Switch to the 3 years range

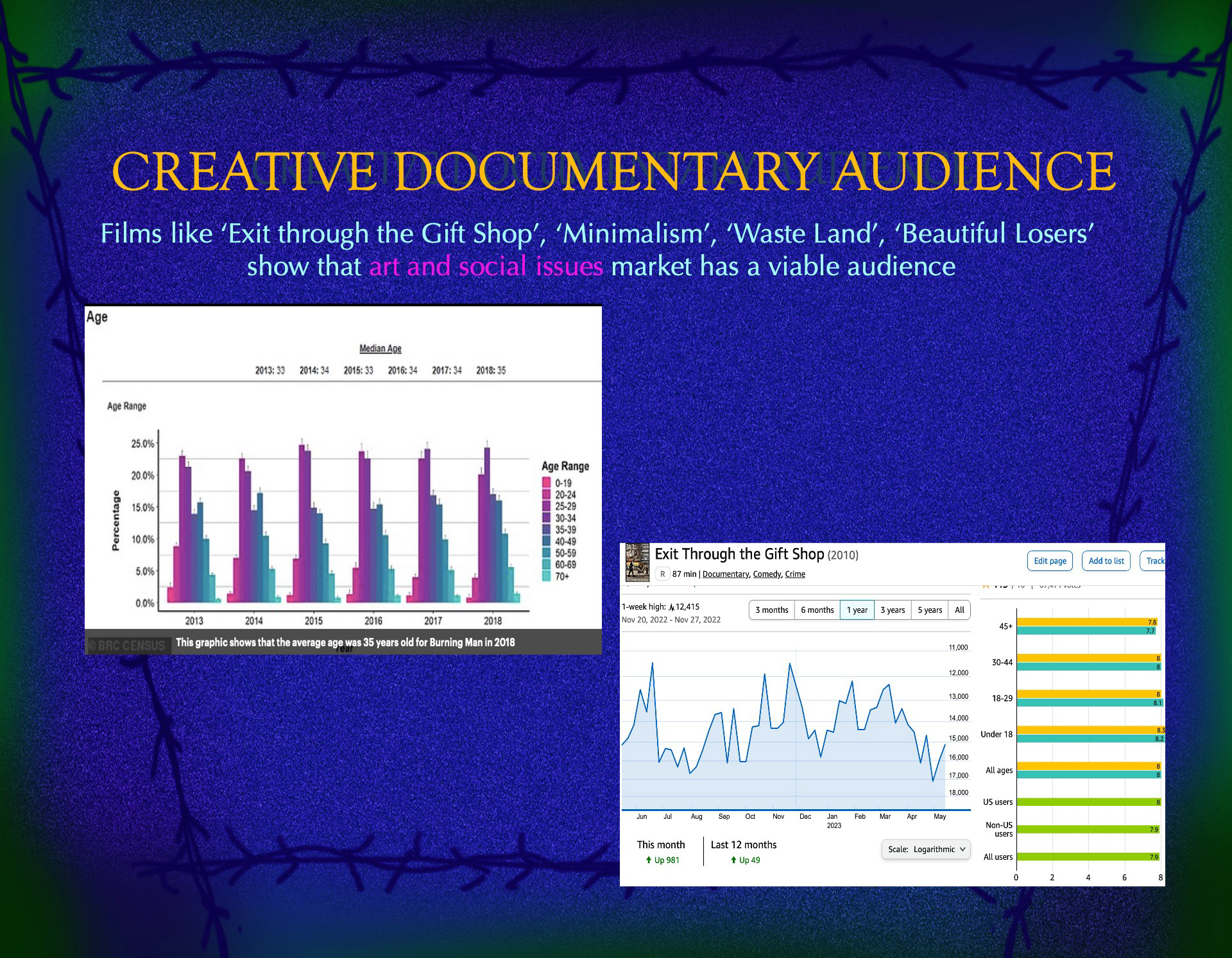(893, 610)
